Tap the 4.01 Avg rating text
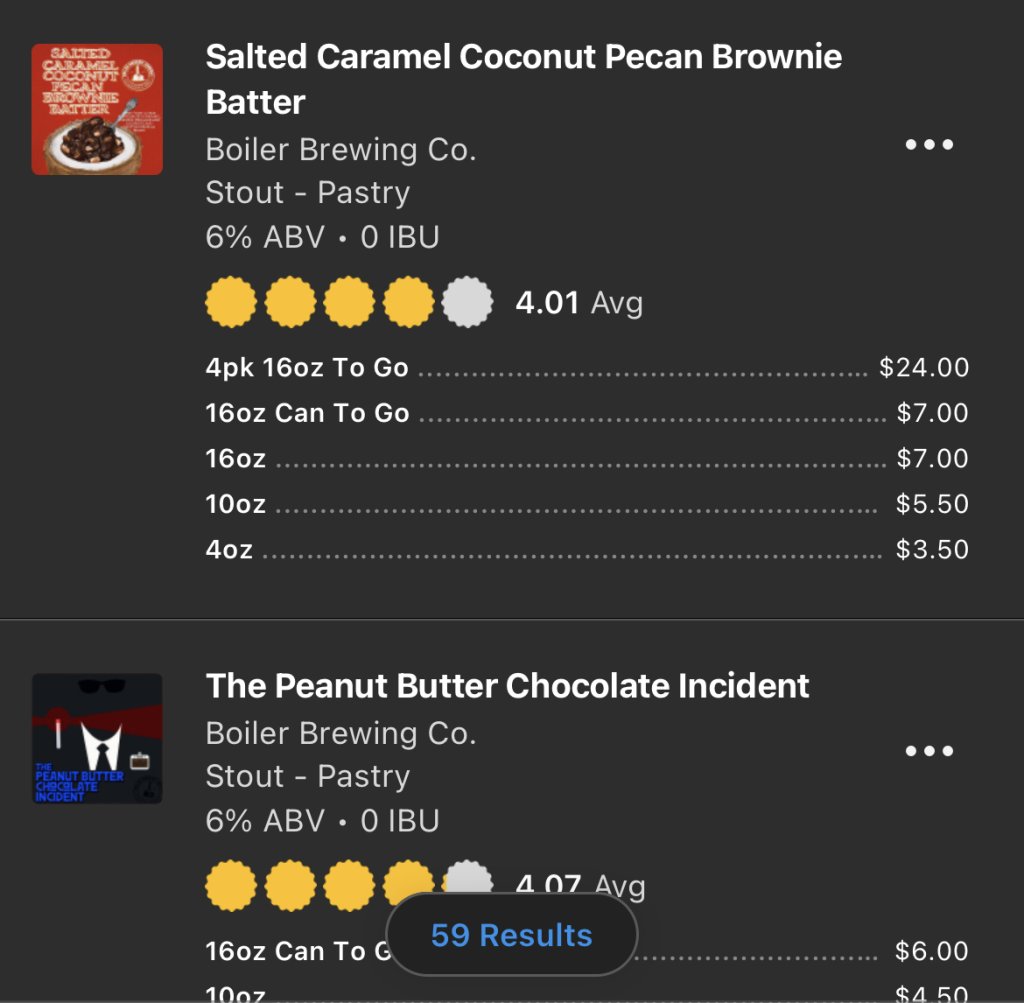The width and height of the screenshot is (1024, 1003). click(578, 302)
